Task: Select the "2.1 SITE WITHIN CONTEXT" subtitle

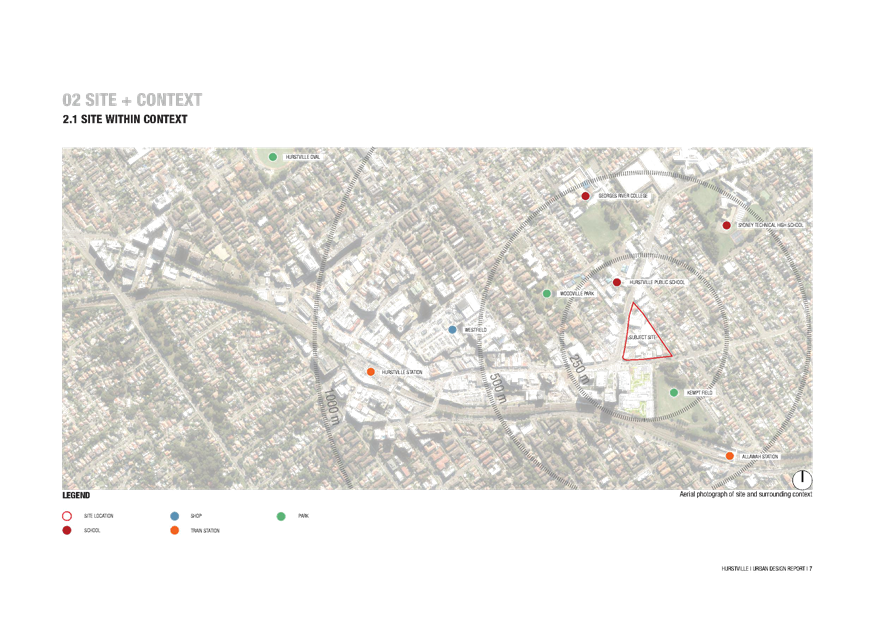Action: [x=125, y=119]
